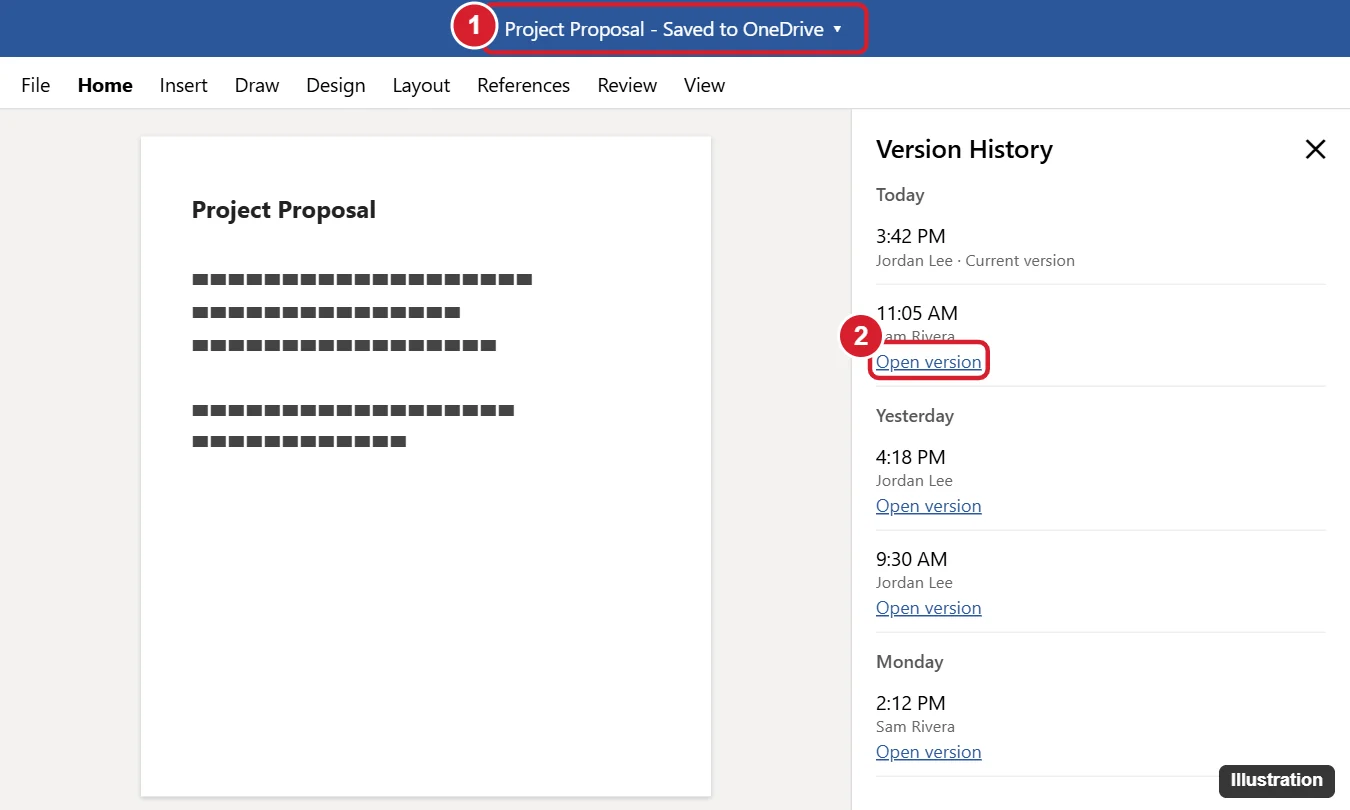This screenshot has height=810, width=1350.
Task: Open the File menu
Action: coord(35,85)
